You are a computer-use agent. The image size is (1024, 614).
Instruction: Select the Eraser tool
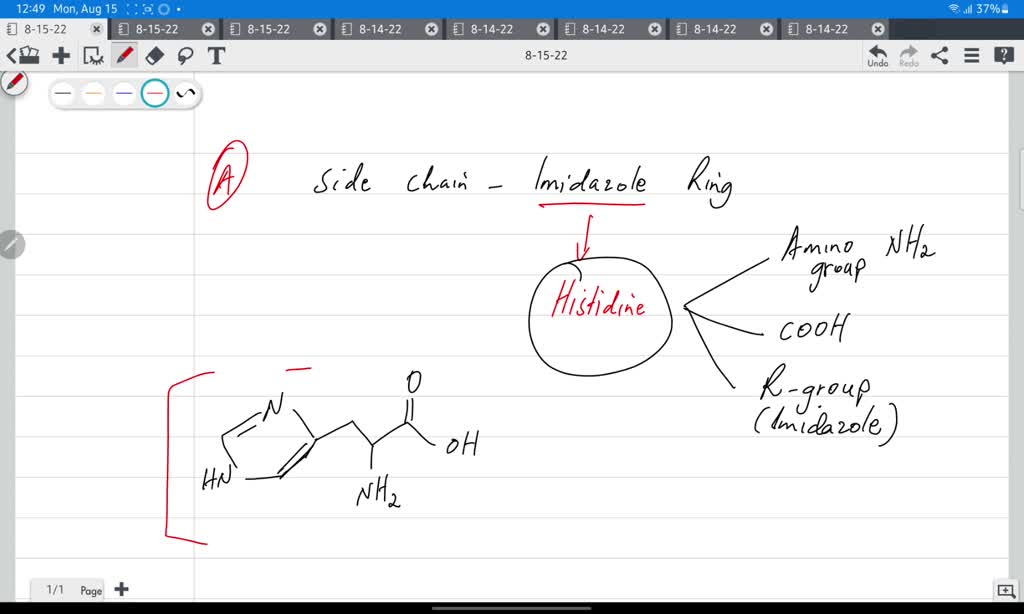click(x=154, y=54)
